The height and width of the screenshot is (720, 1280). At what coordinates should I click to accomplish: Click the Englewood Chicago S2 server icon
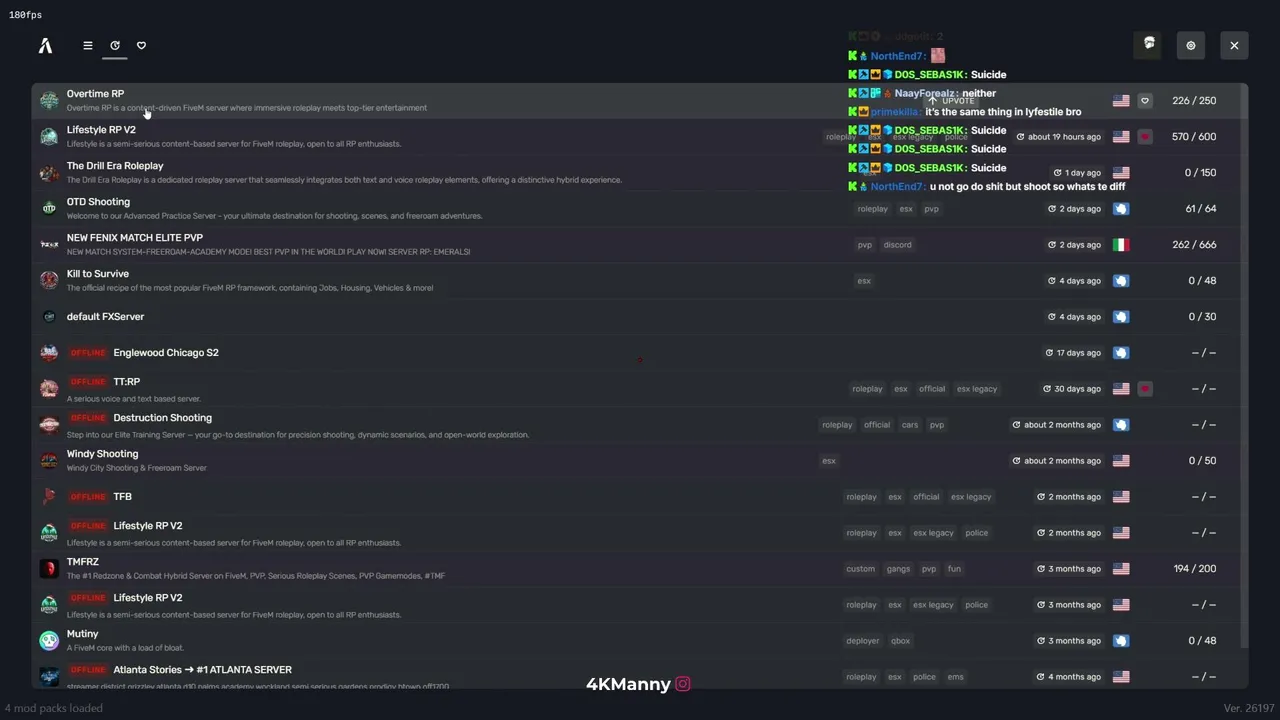click(49, 352)
